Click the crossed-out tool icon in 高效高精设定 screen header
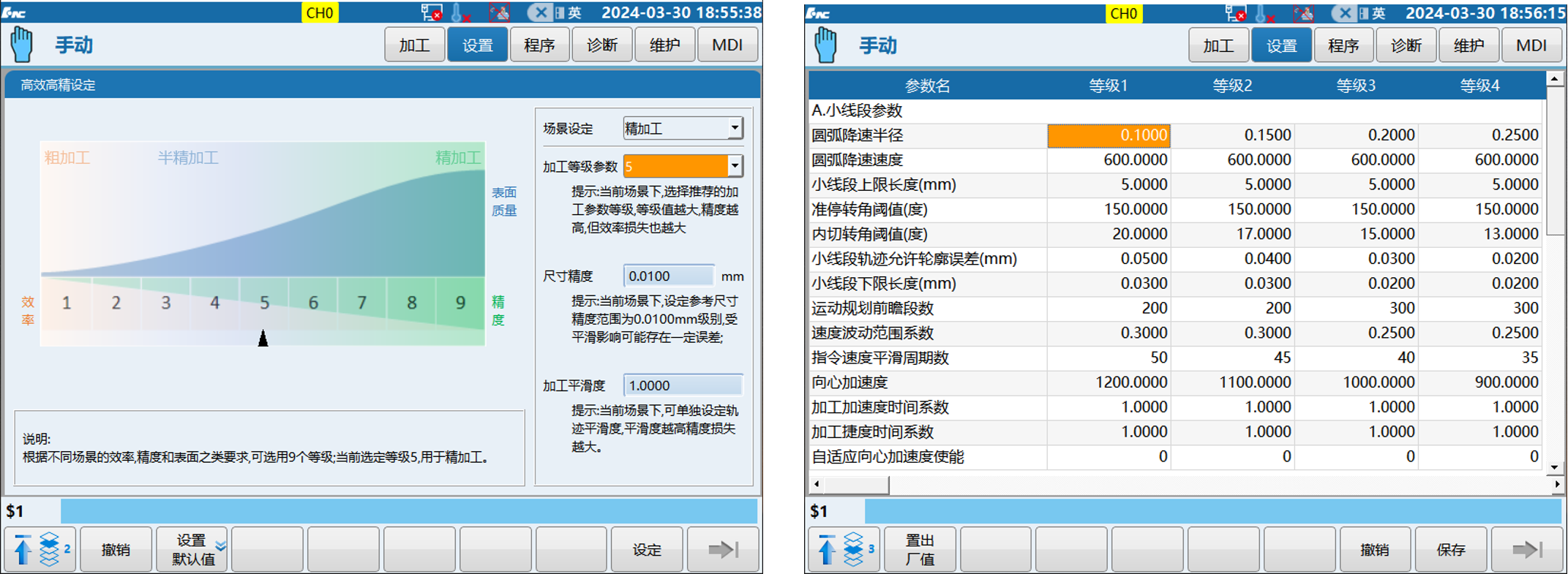This screenshot has width=1568, height=574. click(500, 12)
